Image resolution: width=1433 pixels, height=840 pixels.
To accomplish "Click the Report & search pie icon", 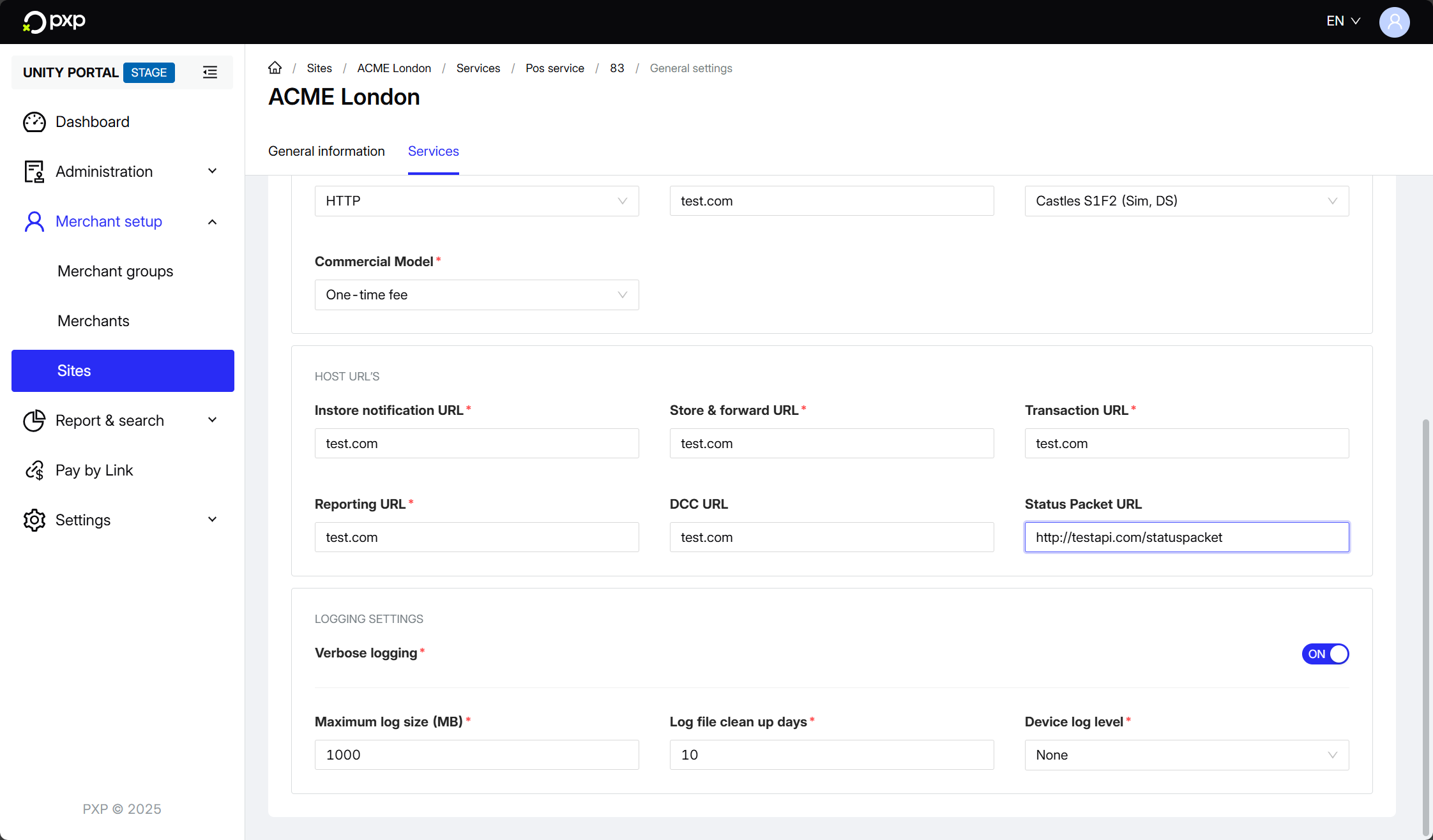I will (x=34, y=421).
